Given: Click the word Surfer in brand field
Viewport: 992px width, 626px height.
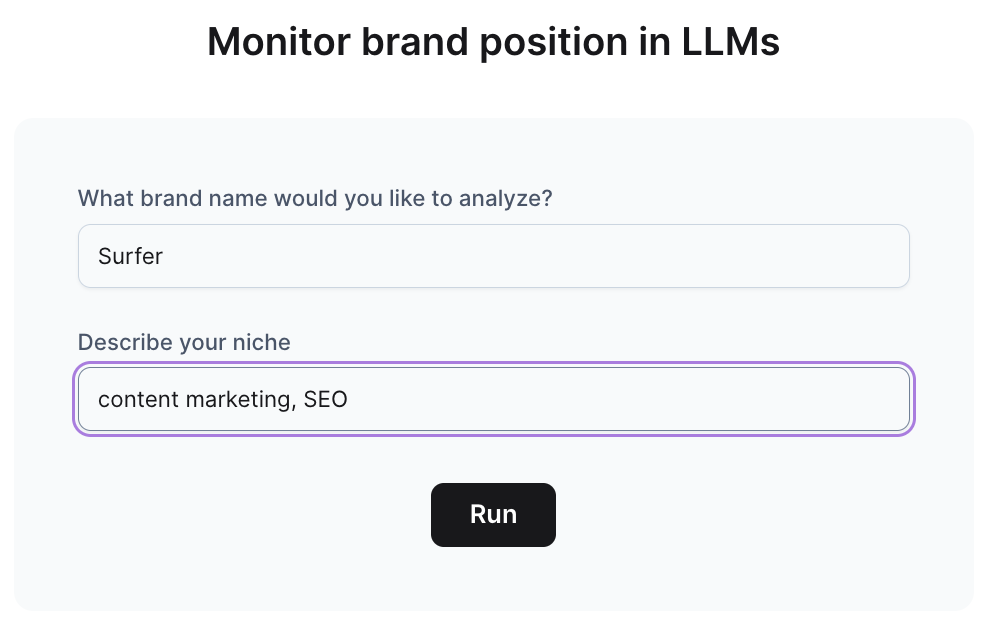Looking at the screenshot, I should coord(130,256).
